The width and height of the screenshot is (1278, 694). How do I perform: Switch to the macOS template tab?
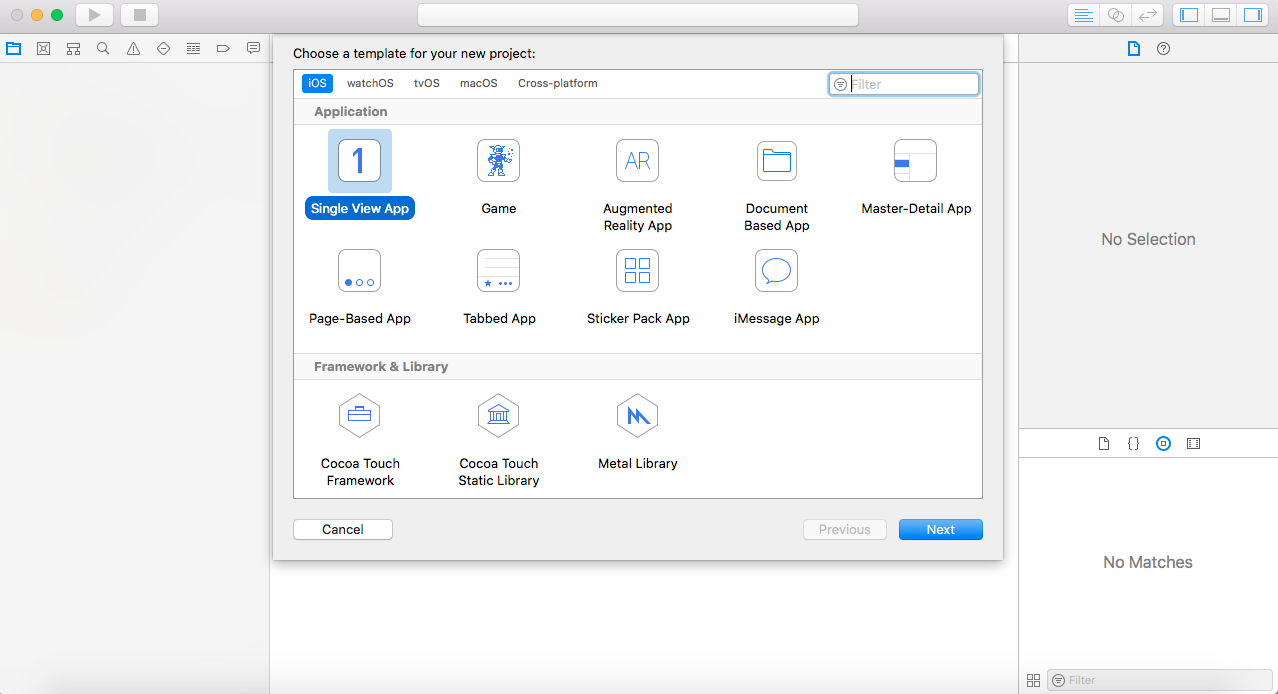[478, 83]
